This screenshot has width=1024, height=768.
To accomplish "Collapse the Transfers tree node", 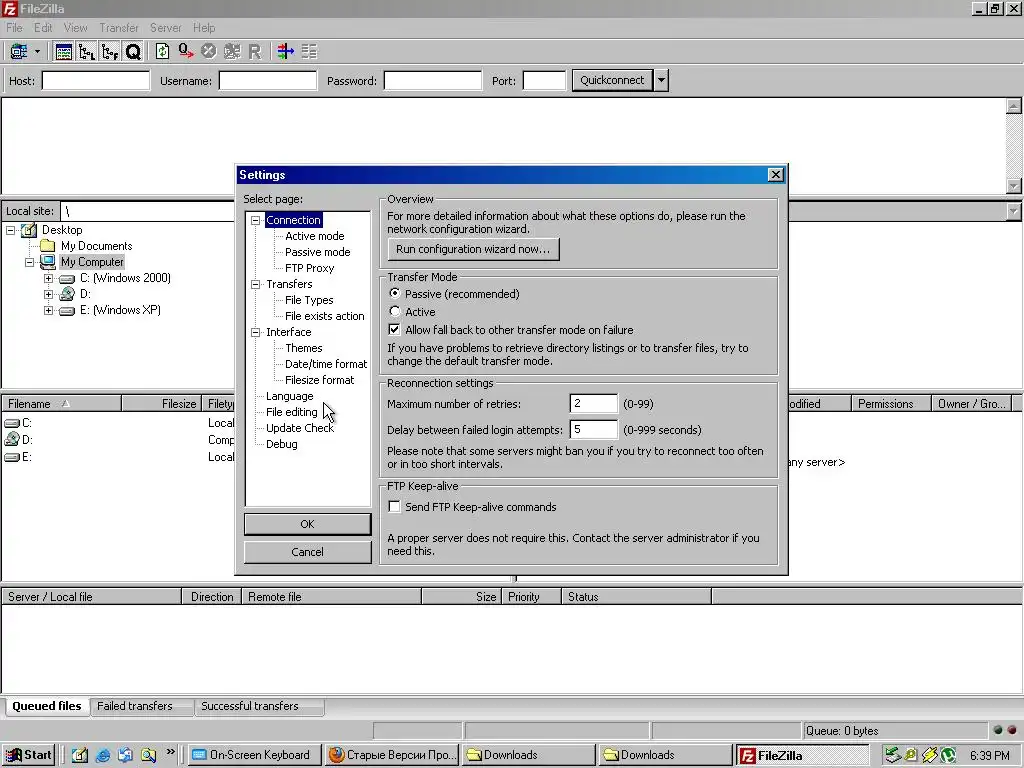I will tap(256, 284).
